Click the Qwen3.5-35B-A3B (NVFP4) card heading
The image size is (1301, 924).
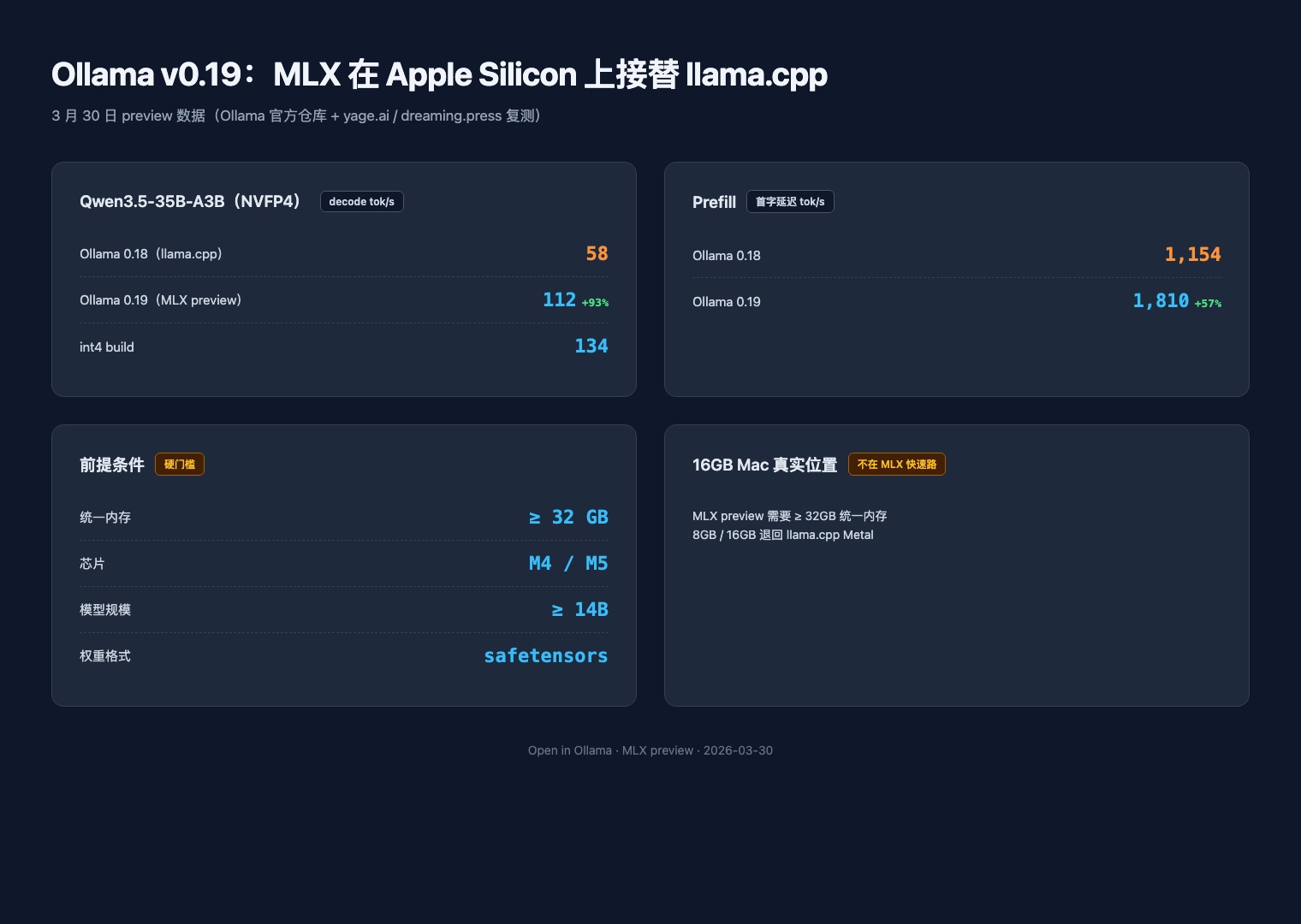[x=190, y=202]
